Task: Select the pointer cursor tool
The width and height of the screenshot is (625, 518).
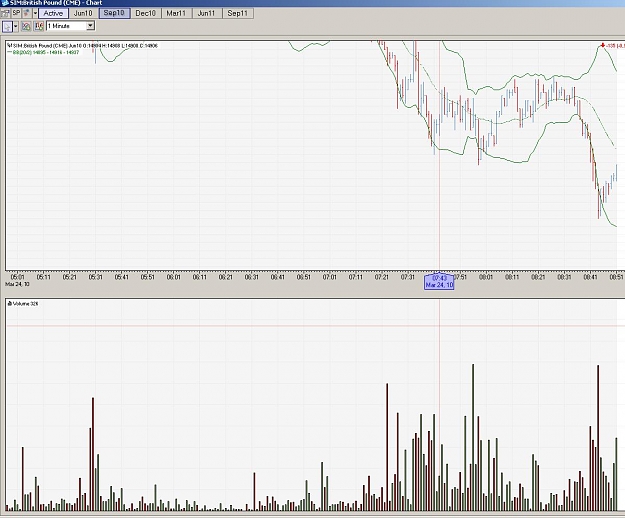Action: click(x=7, y=27)
